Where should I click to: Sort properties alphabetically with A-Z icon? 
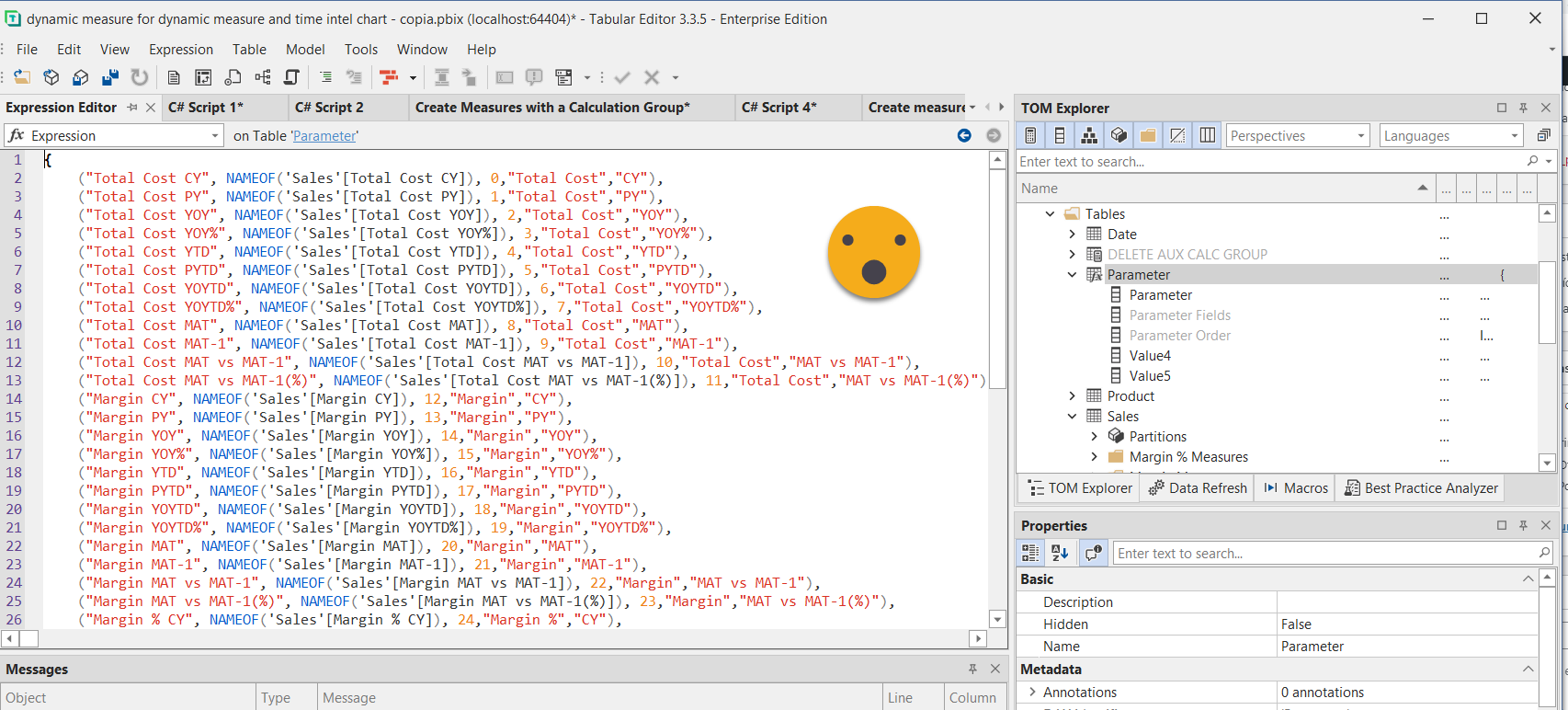click(1060, 553)
